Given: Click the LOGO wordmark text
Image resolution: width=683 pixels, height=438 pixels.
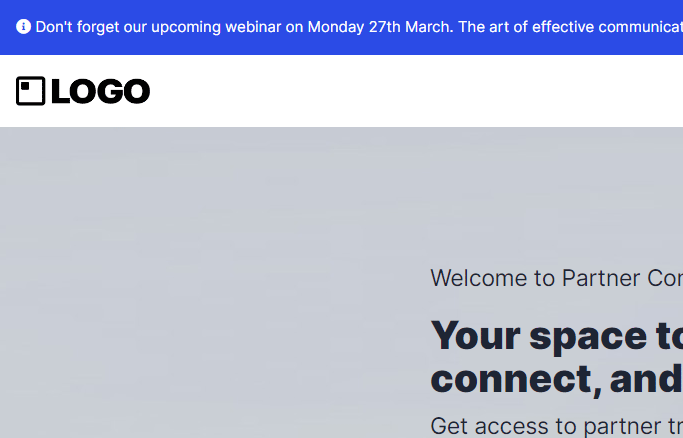Looking at the screenshot, I should coord(100,92).
